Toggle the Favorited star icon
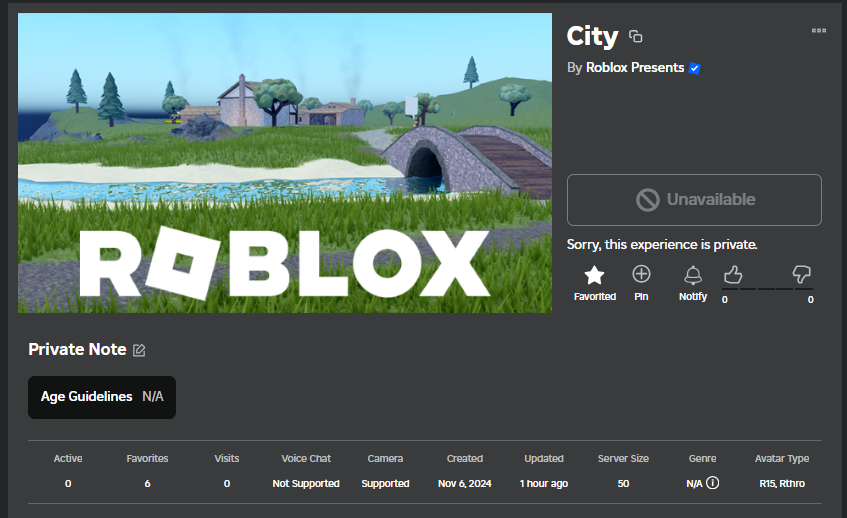The width and height of the screenshot is (847, 518). (x=594, y=275)
